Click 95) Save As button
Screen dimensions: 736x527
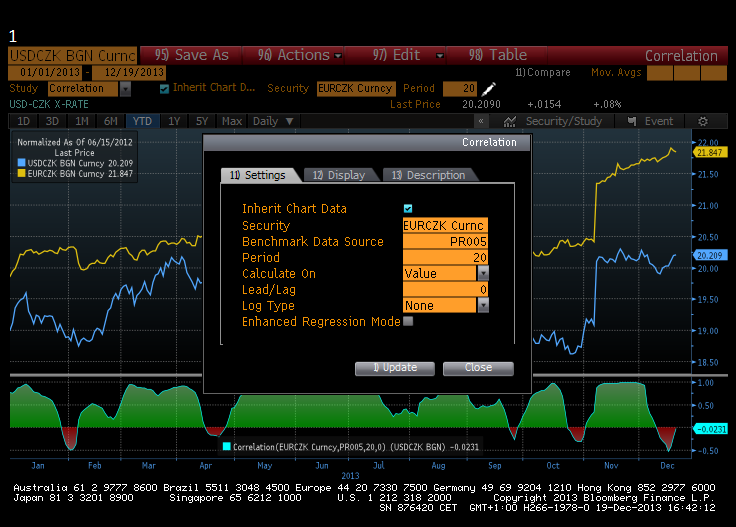pyautogui.click(x=192, y=55)
